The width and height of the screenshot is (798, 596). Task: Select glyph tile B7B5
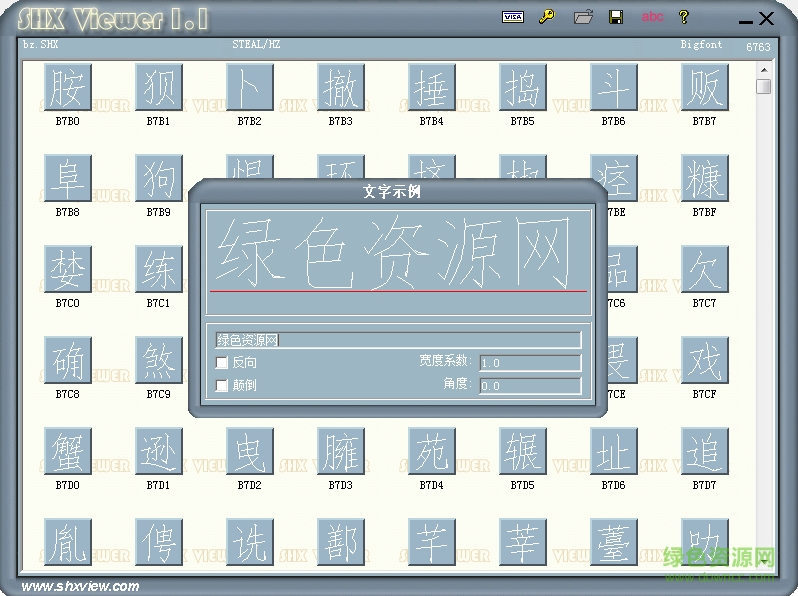click(523, 87)
